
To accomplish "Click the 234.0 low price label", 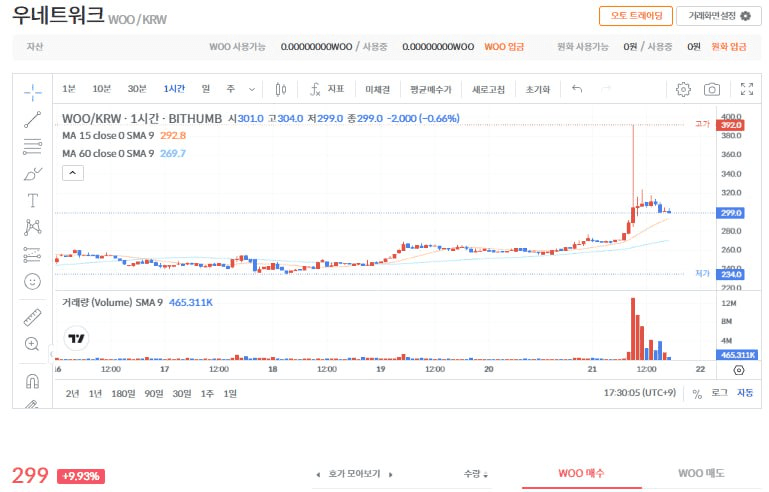I will (x=731, y=274).
